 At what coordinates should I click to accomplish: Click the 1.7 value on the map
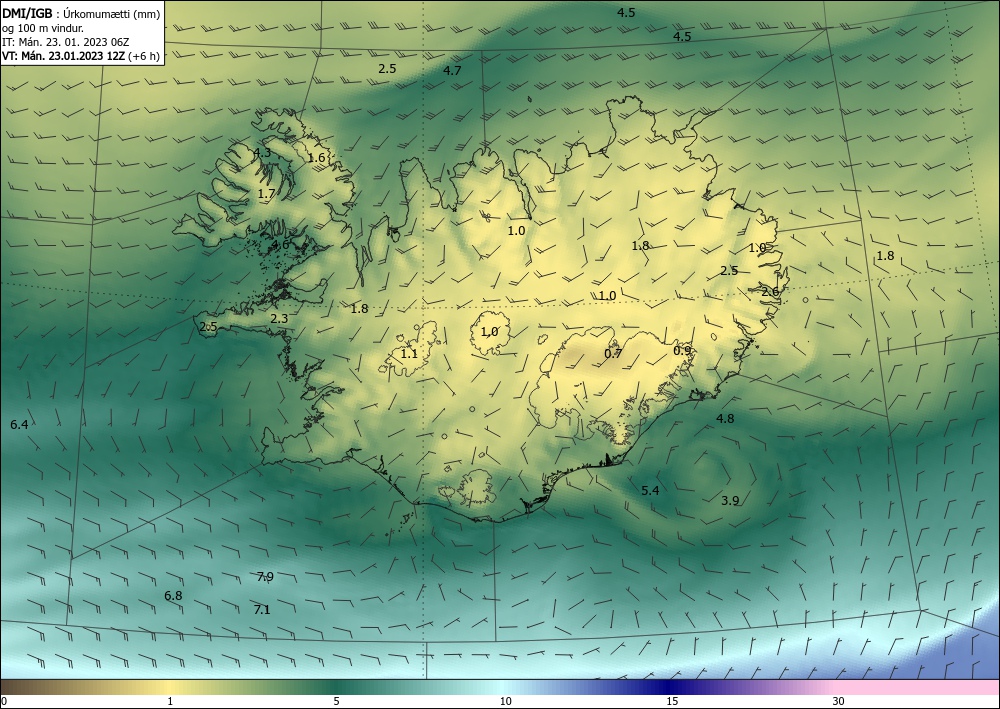pos(266,193)
